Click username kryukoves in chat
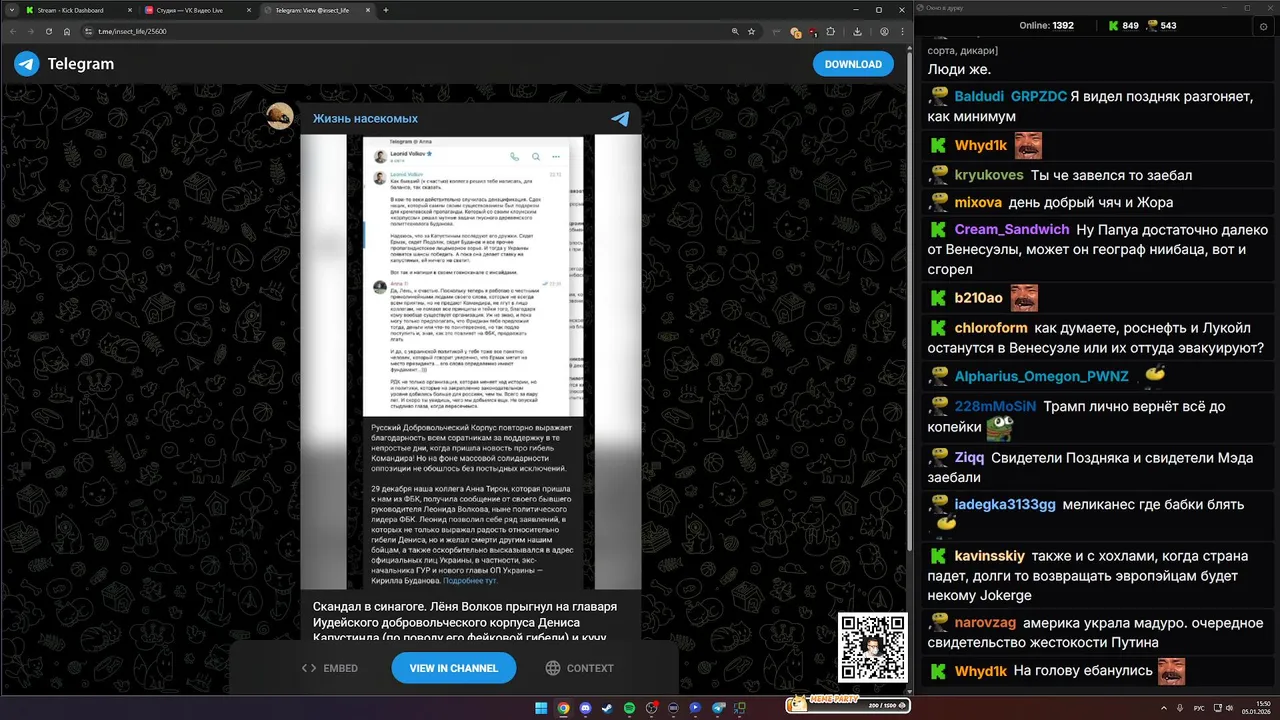This screenshot has height=720, width=1280. [x=988, y=175]
